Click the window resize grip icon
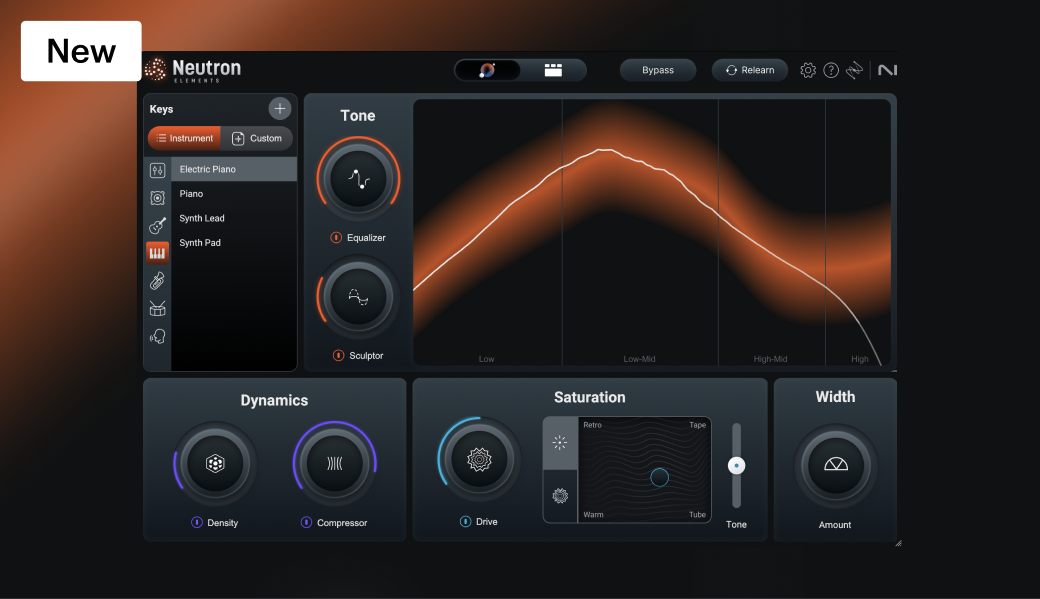1040x599 pixels. (899, 543)
